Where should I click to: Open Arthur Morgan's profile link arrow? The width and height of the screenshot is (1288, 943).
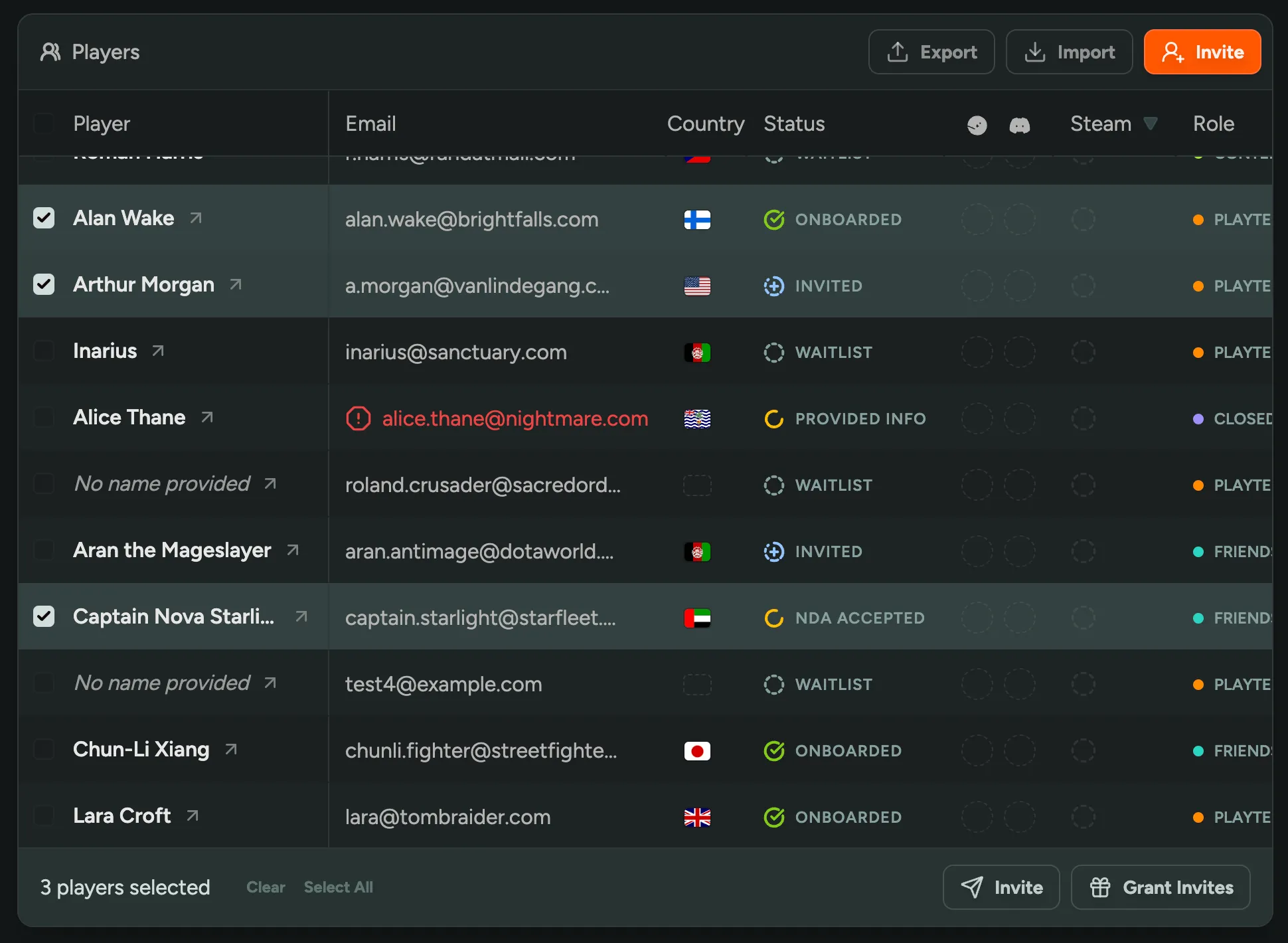tap(236, 284)
